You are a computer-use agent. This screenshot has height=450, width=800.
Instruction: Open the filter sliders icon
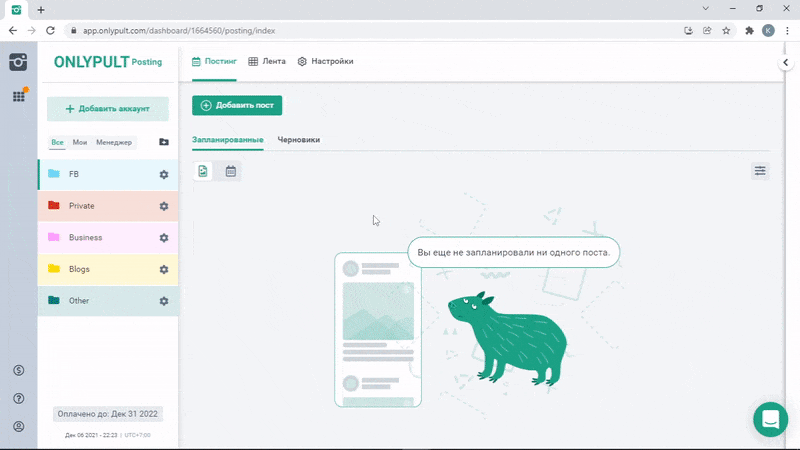click(x=760, y=171)
